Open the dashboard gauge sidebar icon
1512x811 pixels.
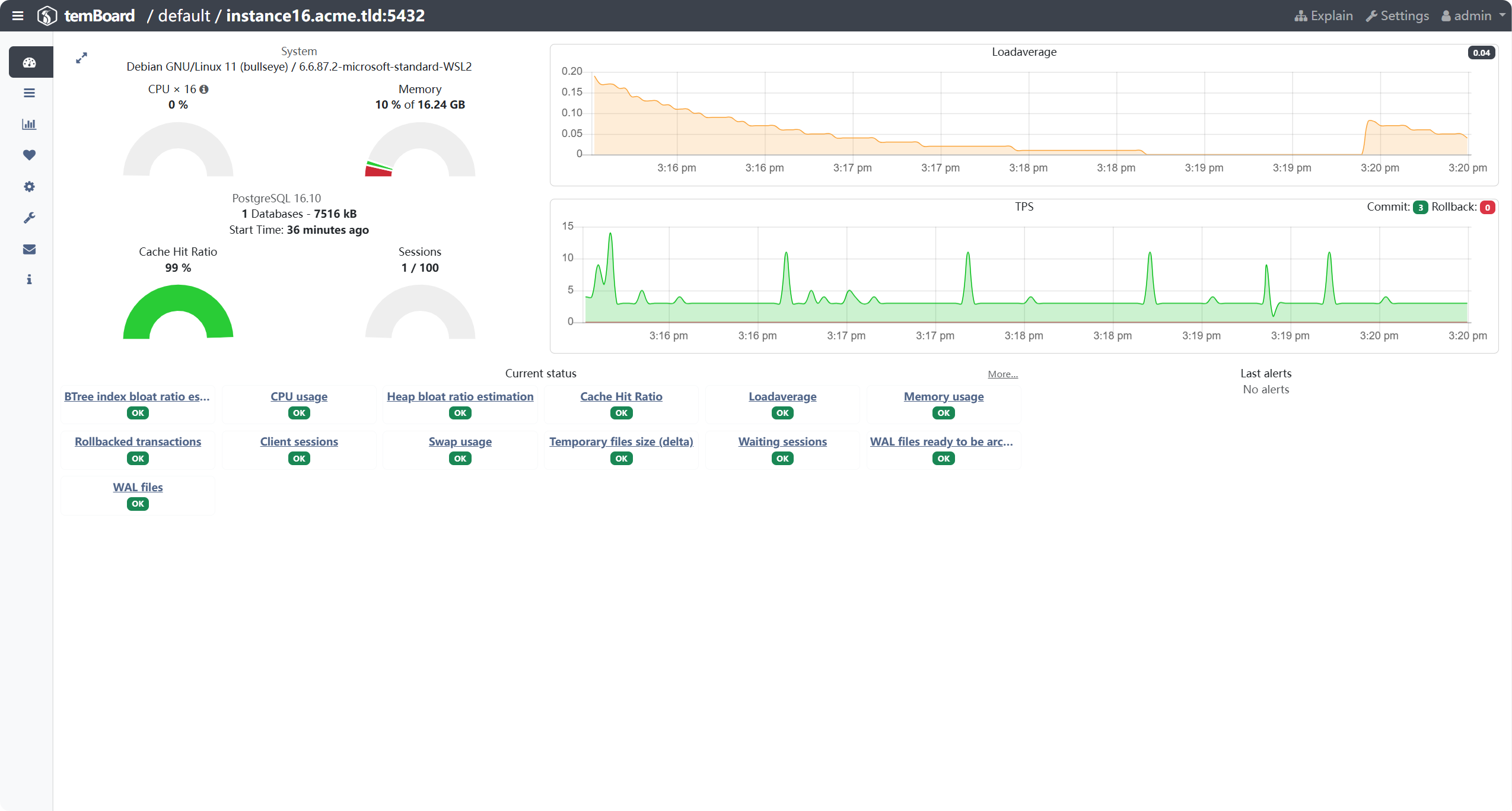point(29,62)
